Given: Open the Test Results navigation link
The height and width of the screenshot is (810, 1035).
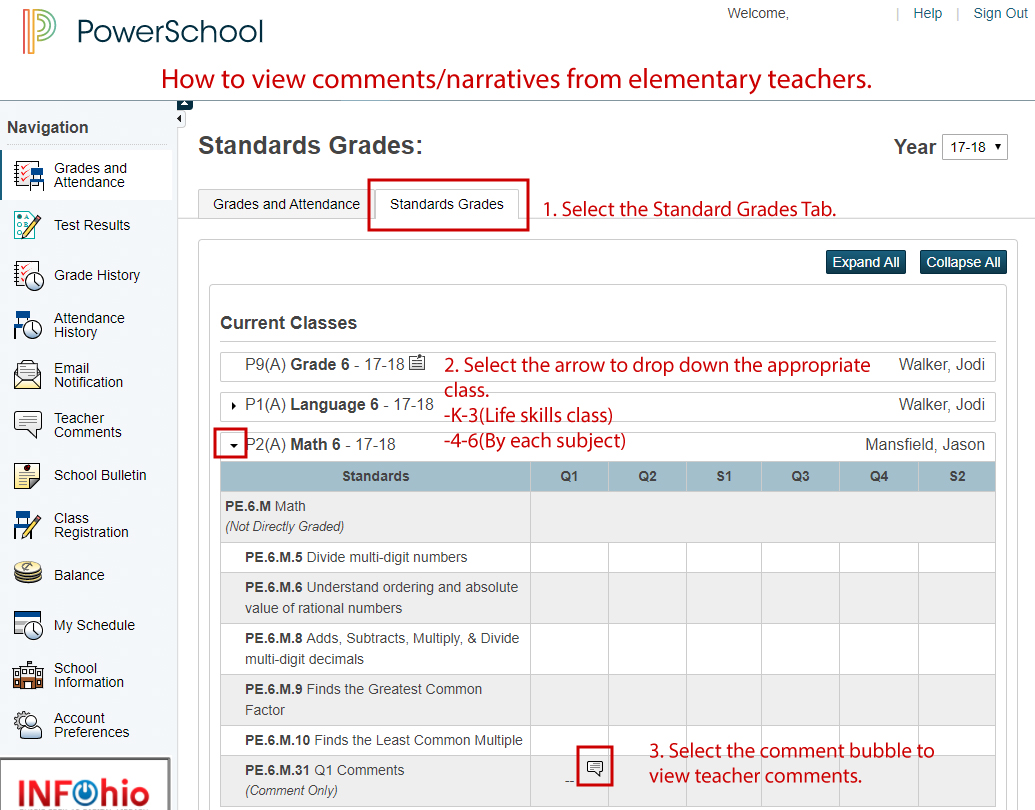Looking at the screenshot, I should [x=92, y=225].
